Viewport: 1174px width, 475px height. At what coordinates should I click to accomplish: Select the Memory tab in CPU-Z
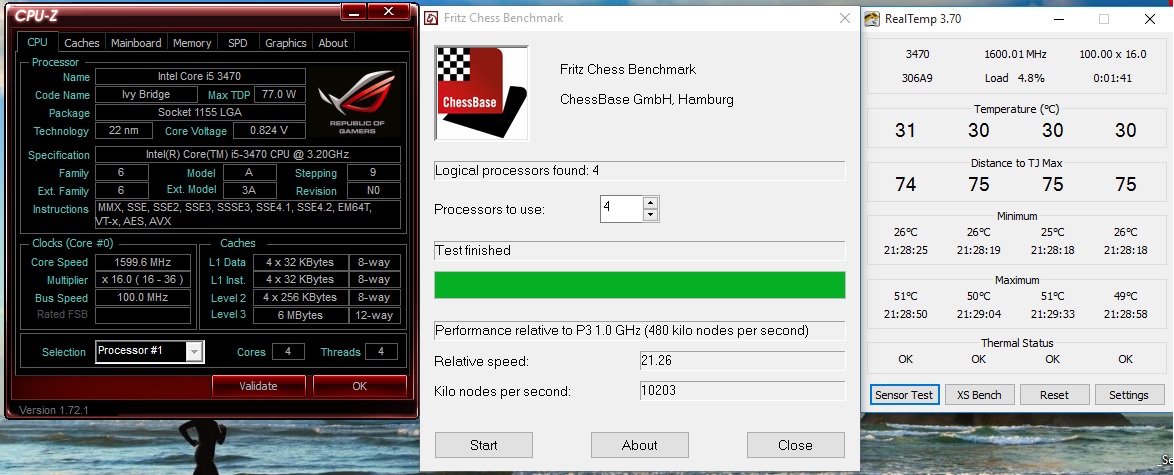192,43
